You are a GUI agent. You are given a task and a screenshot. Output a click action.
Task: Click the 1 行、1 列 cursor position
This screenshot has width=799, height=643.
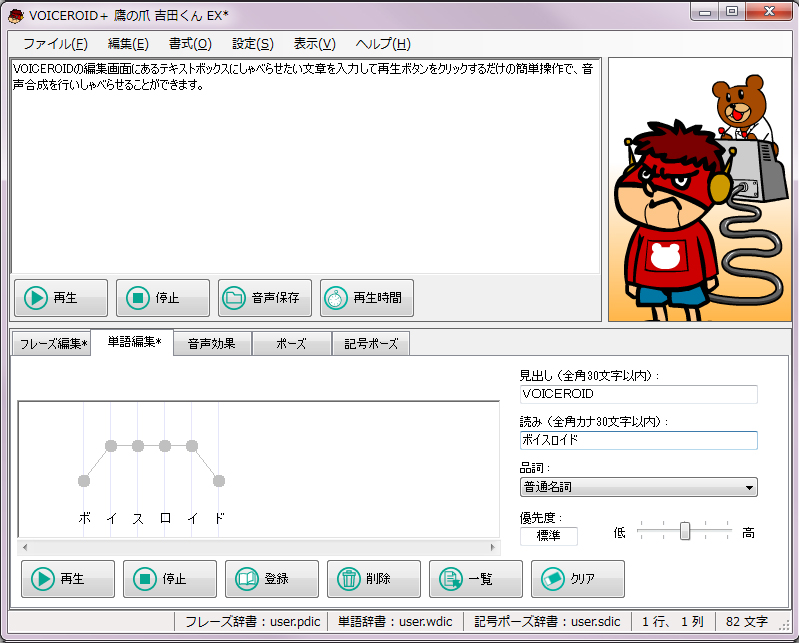[673, 622]
